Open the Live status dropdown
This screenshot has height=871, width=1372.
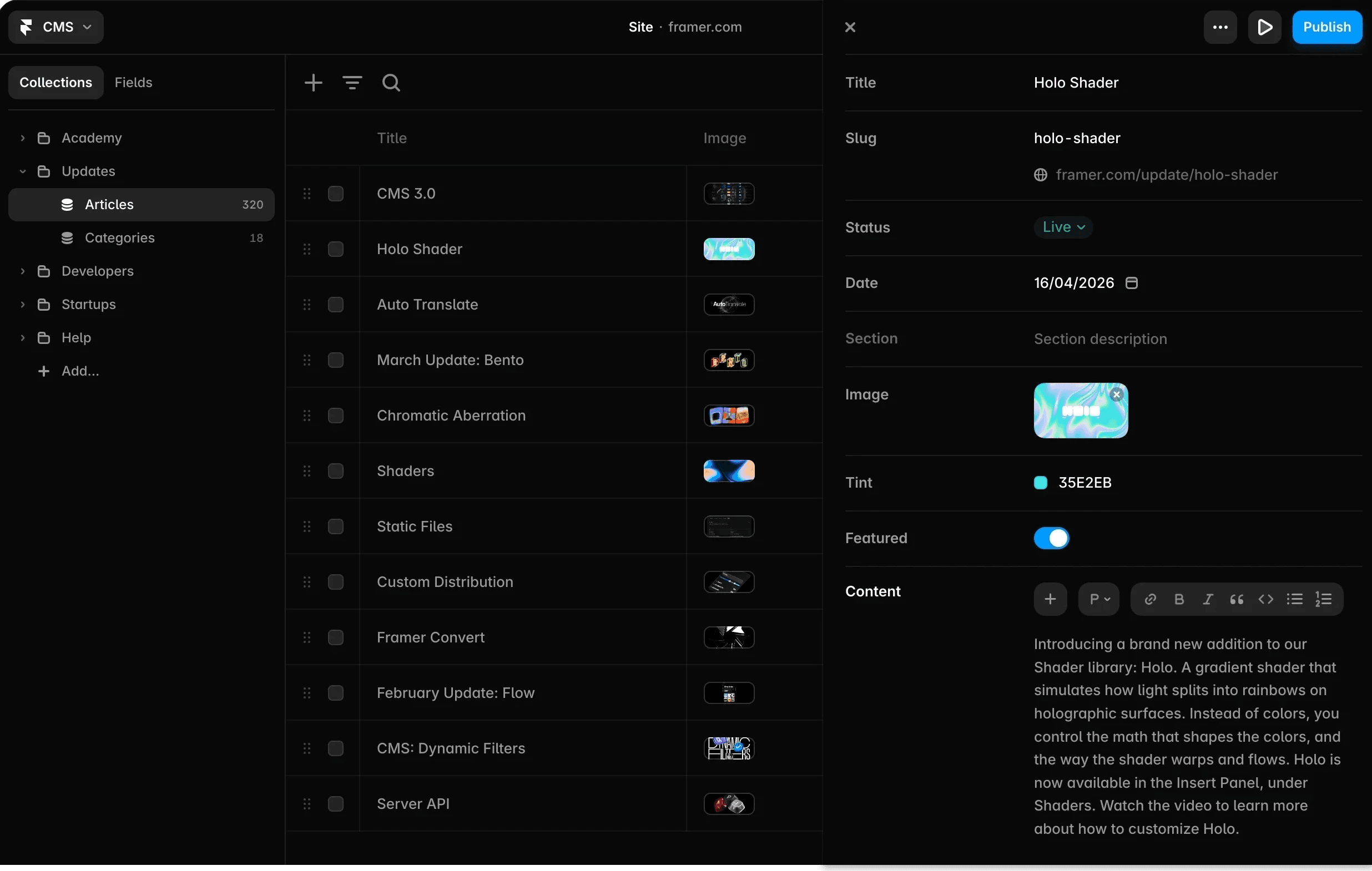[1063, 227]
